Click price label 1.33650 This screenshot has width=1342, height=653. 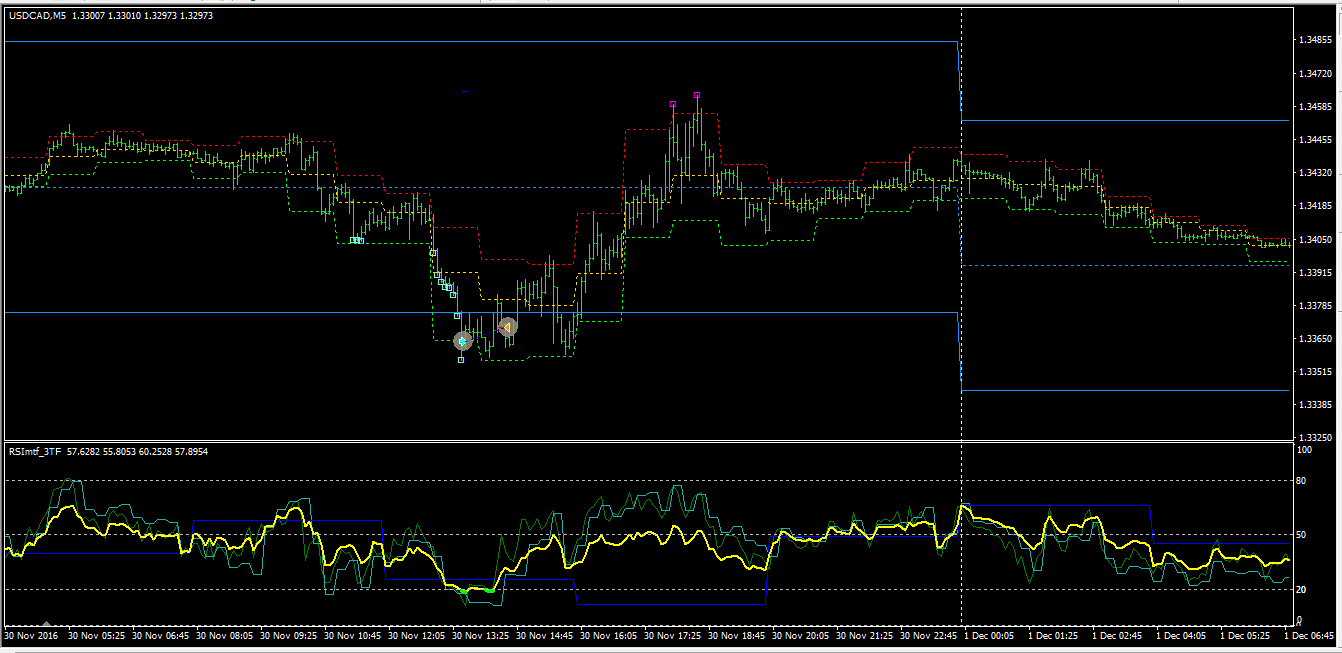[1314, 339]
